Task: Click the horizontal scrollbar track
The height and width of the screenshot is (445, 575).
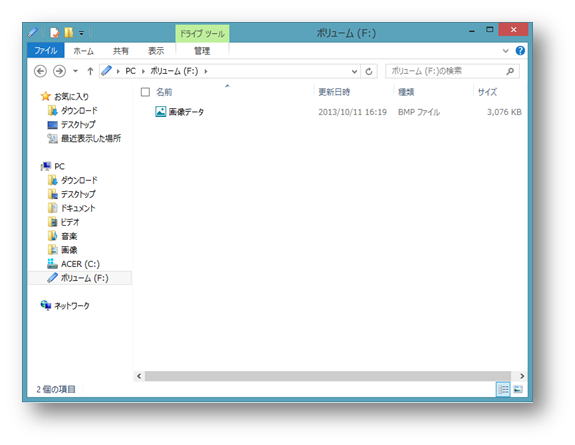Action: click(327, 376)
